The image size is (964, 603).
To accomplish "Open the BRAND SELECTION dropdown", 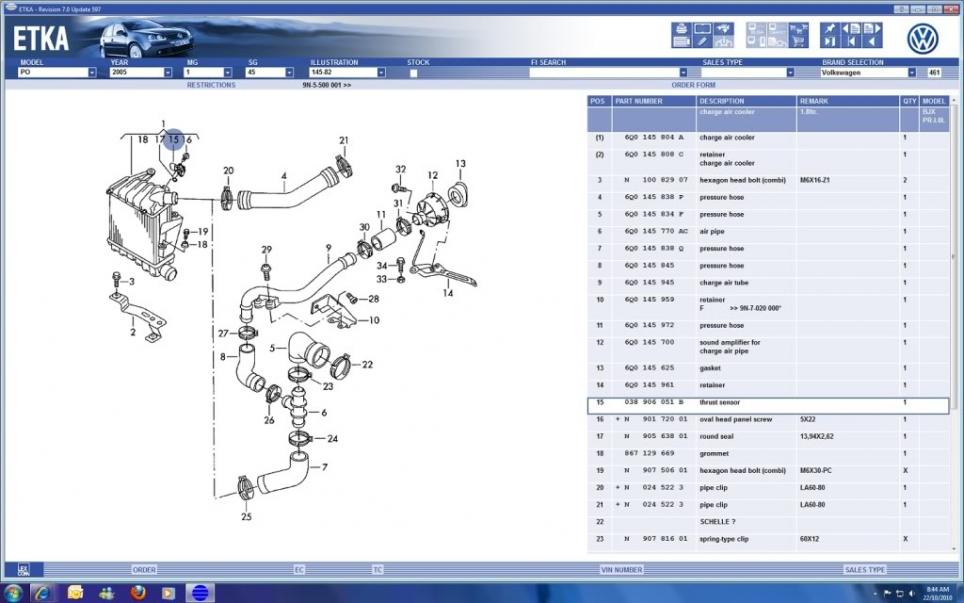I will click(912, 73).
